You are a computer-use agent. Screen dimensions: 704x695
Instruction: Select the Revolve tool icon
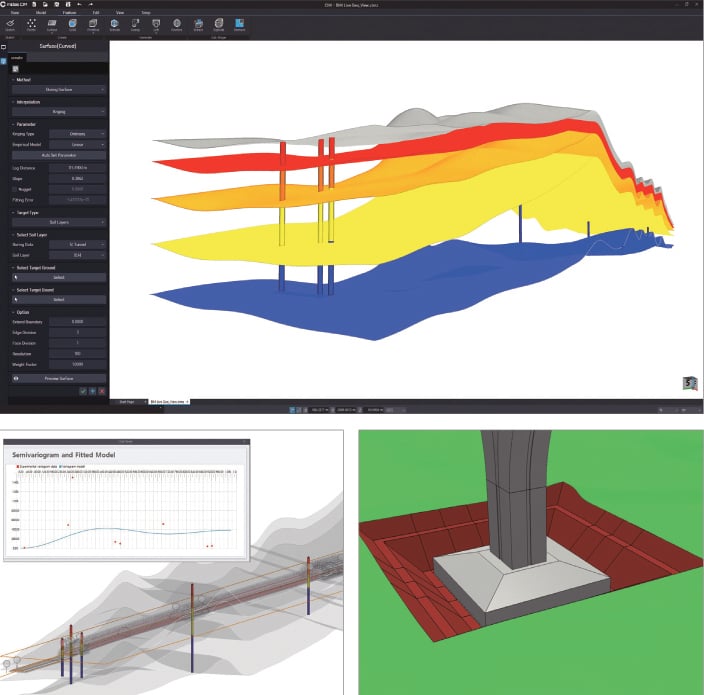click(177, 25)
